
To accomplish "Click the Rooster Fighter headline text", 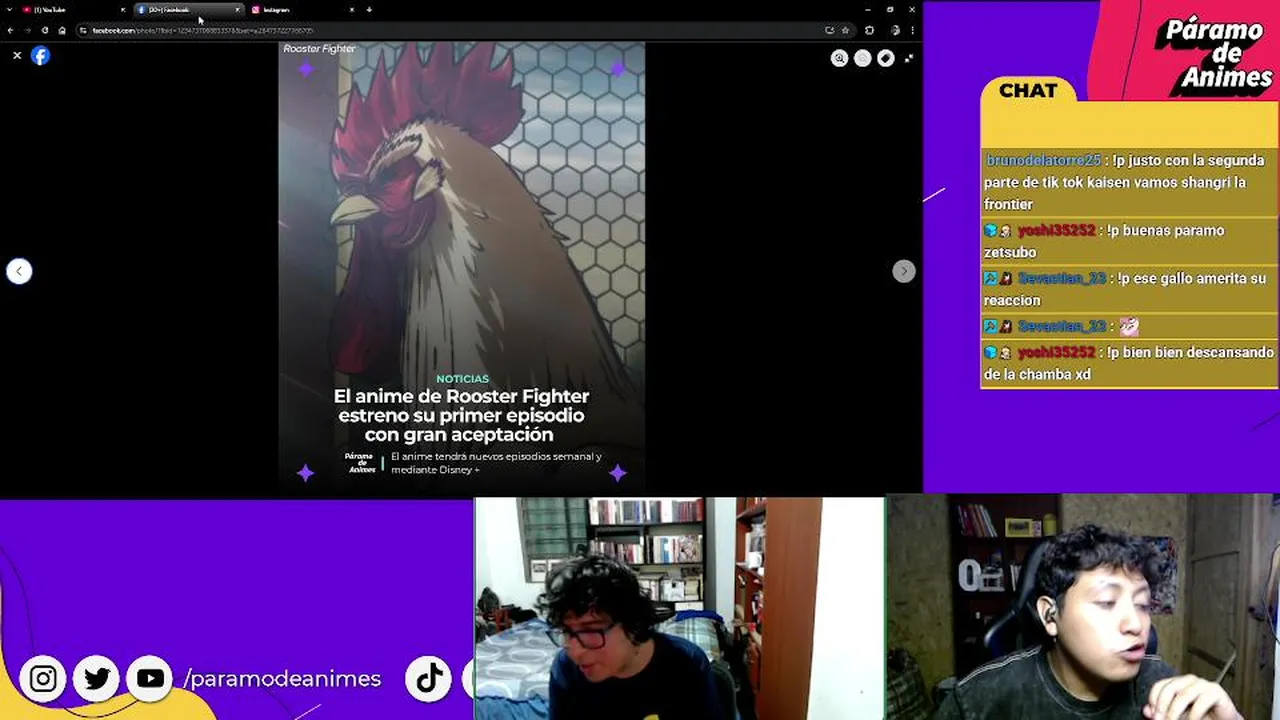I will tap(461, 415).
